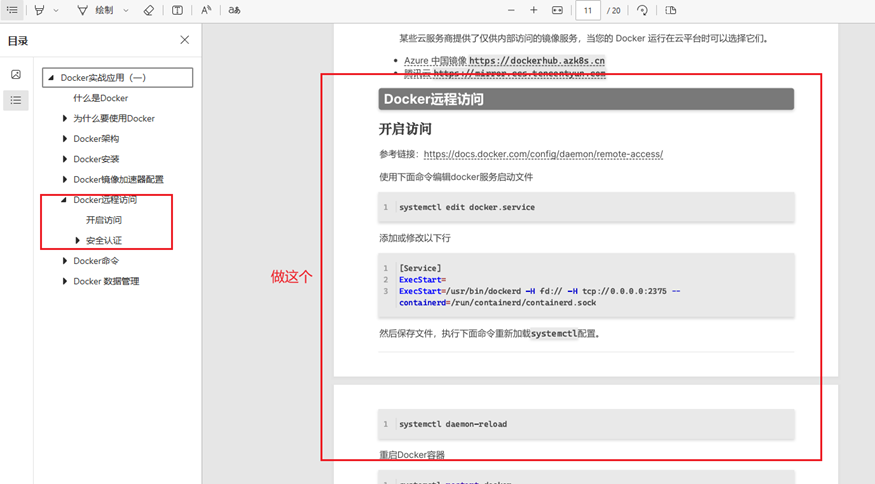Screen dimensions: 875x484
Task: Select Docker架构 outline entry text
Action: (x=96, y=138)
